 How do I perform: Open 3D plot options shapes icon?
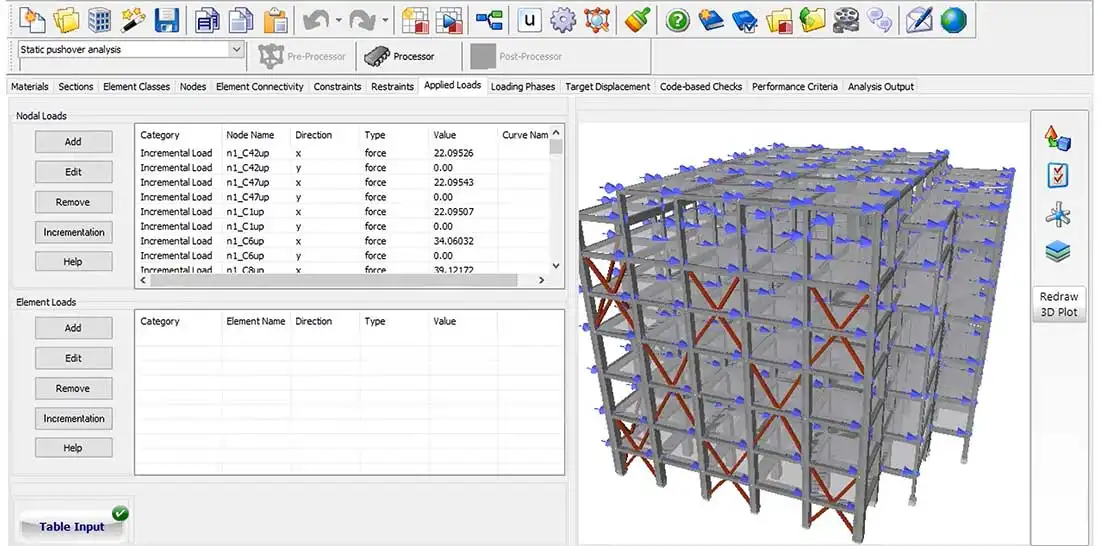click(x=1058, y=138)
